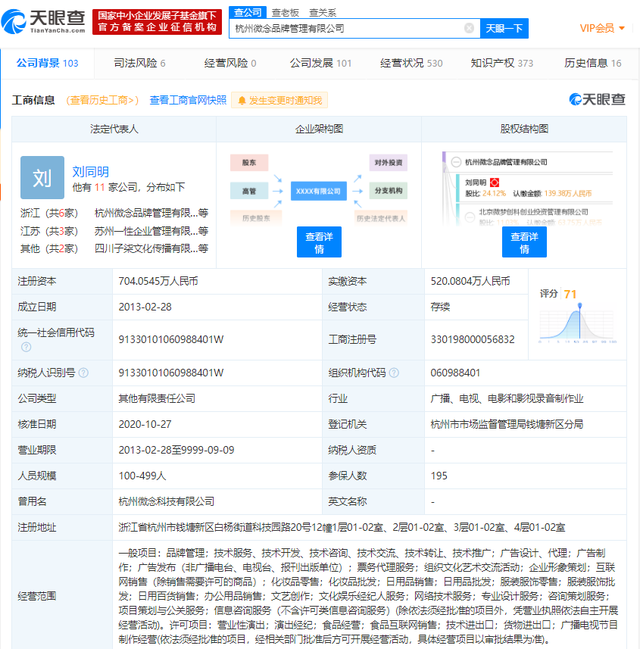
Task: Switch to the 经营风险 tab
Action: point(230,63)
